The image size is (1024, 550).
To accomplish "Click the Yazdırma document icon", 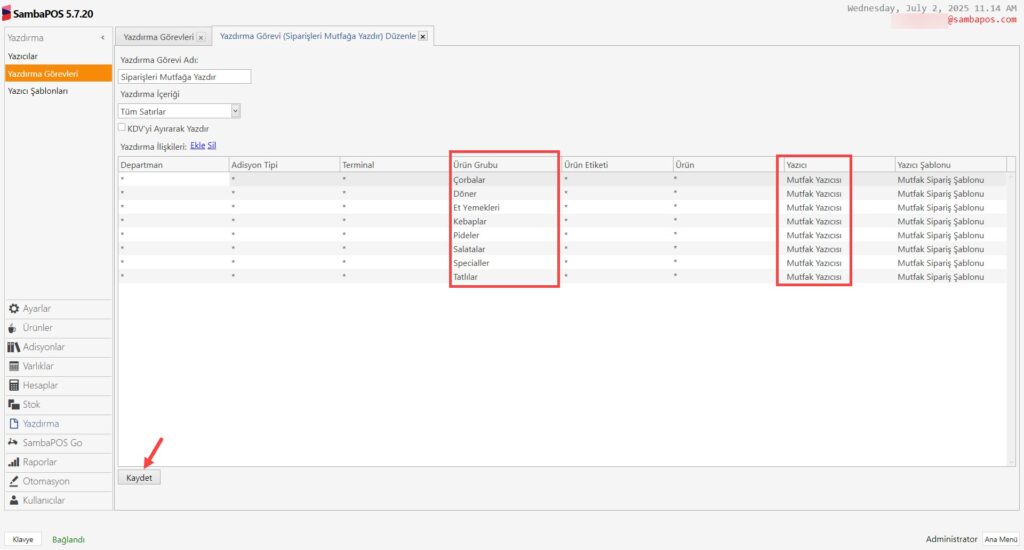I will (14, 424).
